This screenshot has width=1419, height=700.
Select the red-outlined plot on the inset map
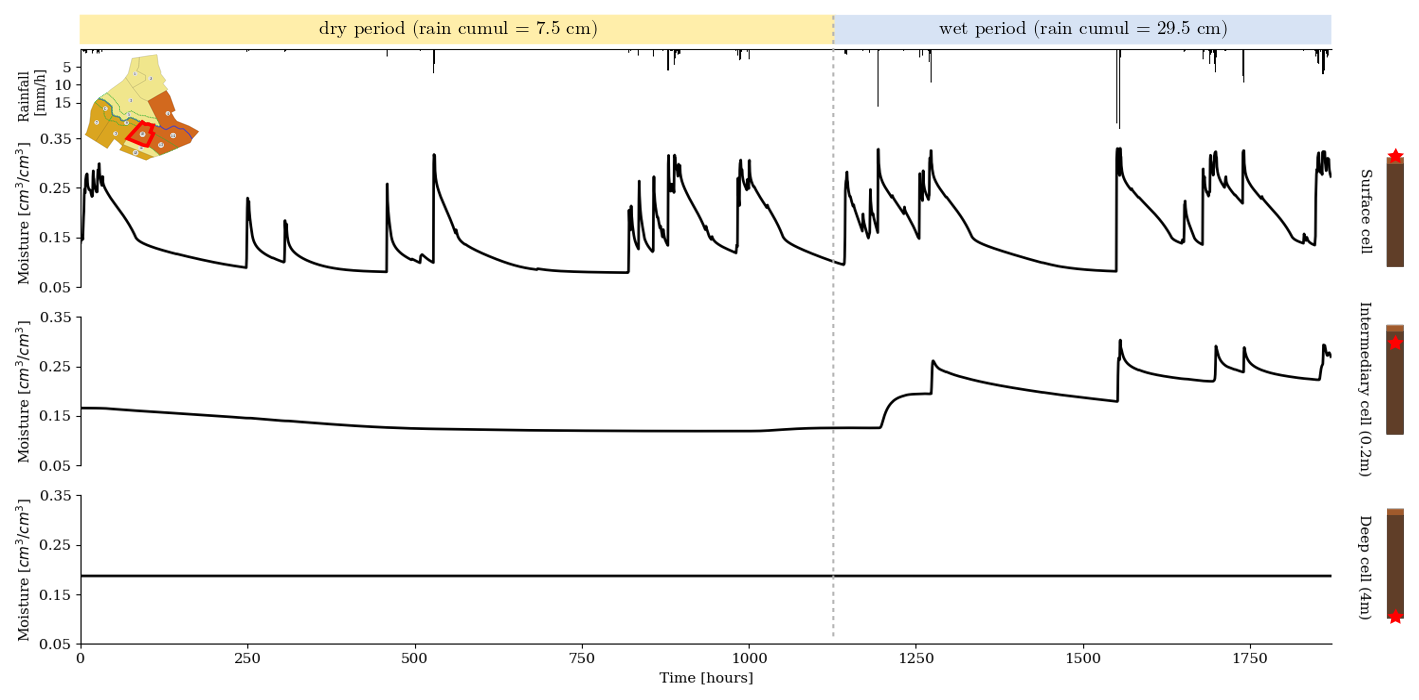(x=142, y=134)
